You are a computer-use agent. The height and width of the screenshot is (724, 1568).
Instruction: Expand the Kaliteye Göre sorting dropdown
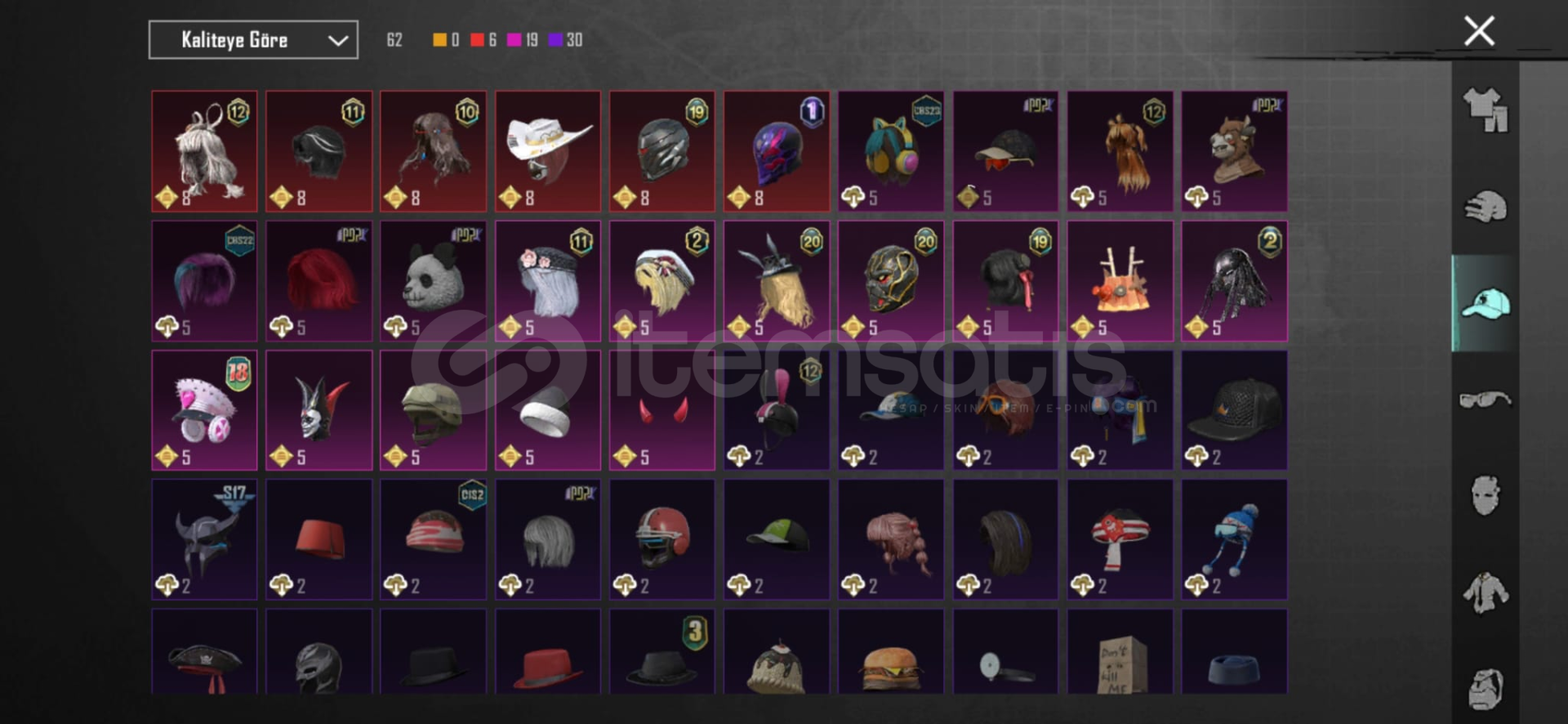point(253,40)
